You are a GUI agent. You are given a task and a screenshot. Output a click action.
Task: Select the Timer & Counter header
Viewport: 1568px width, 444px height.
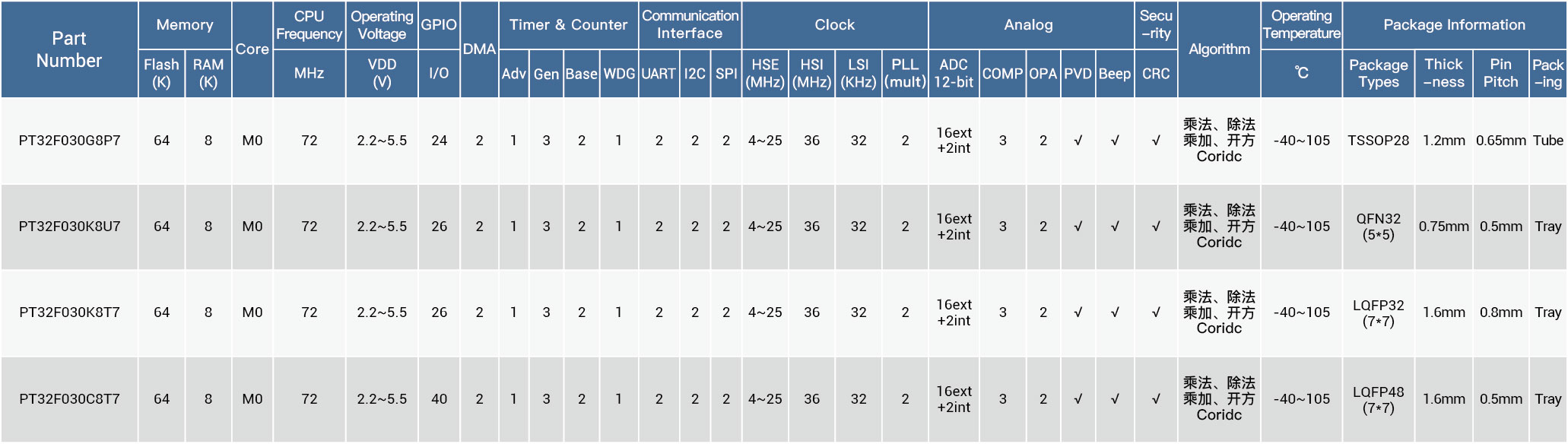click(x=568, y=25)
